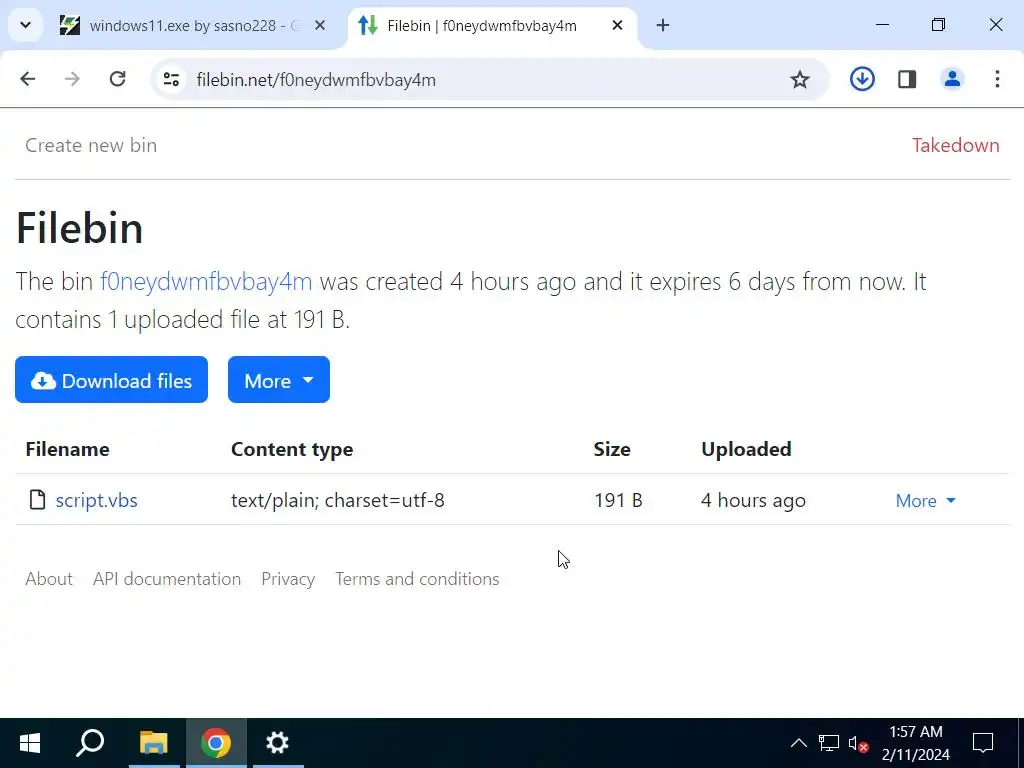Click the address bar URL

(x=316, y=80)
